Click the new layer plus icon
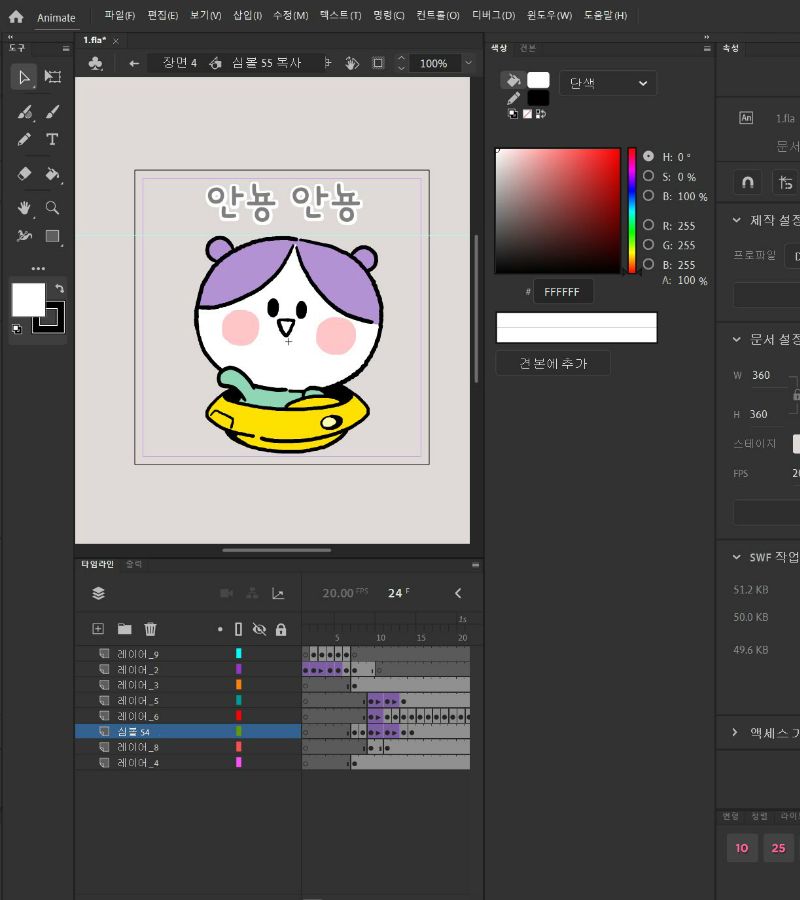 click(x=98, y=629)
